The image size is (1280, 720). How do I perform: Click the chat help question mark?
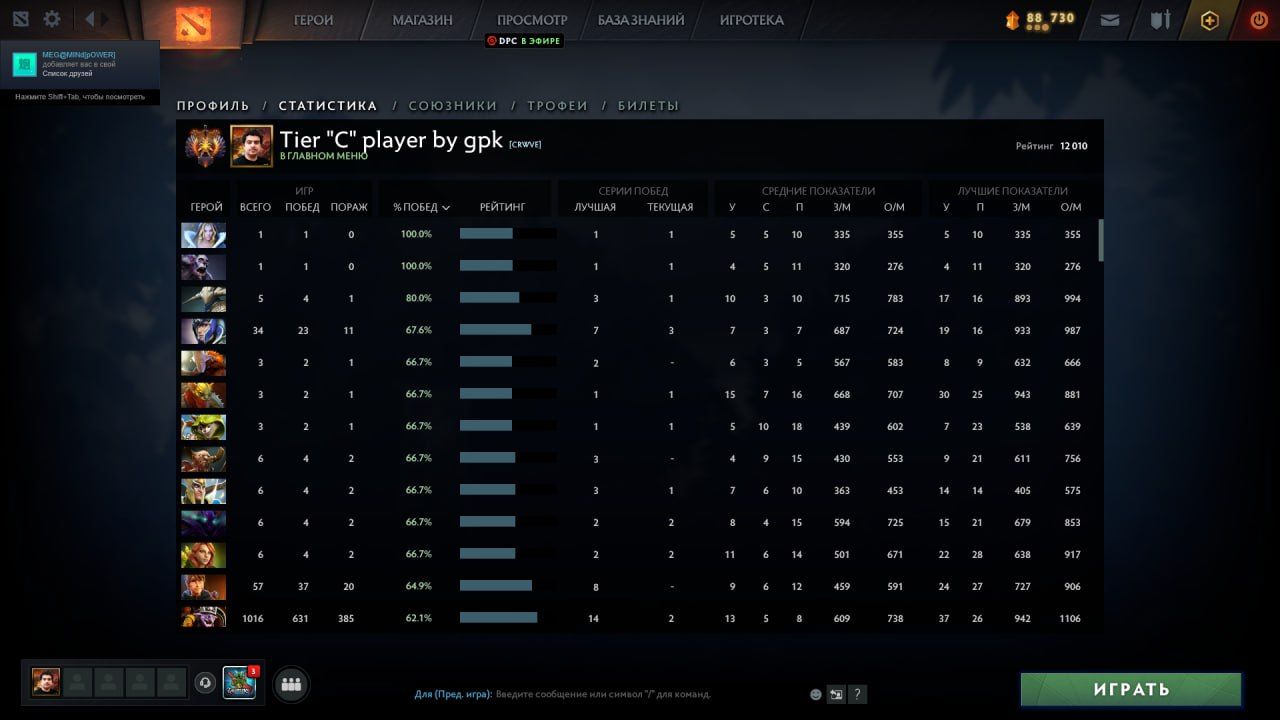857,694
